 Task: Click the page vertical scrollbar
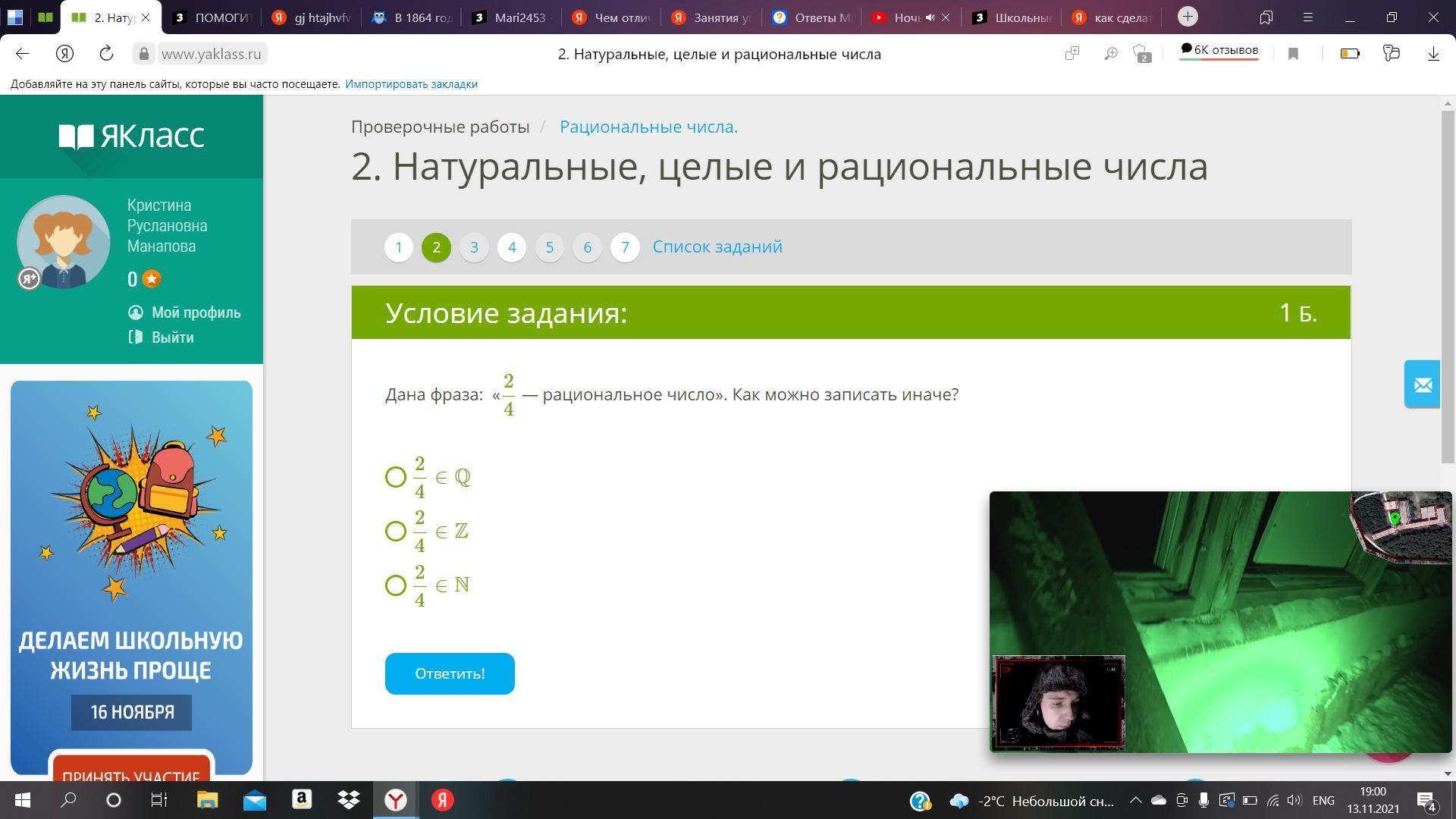1448,288
